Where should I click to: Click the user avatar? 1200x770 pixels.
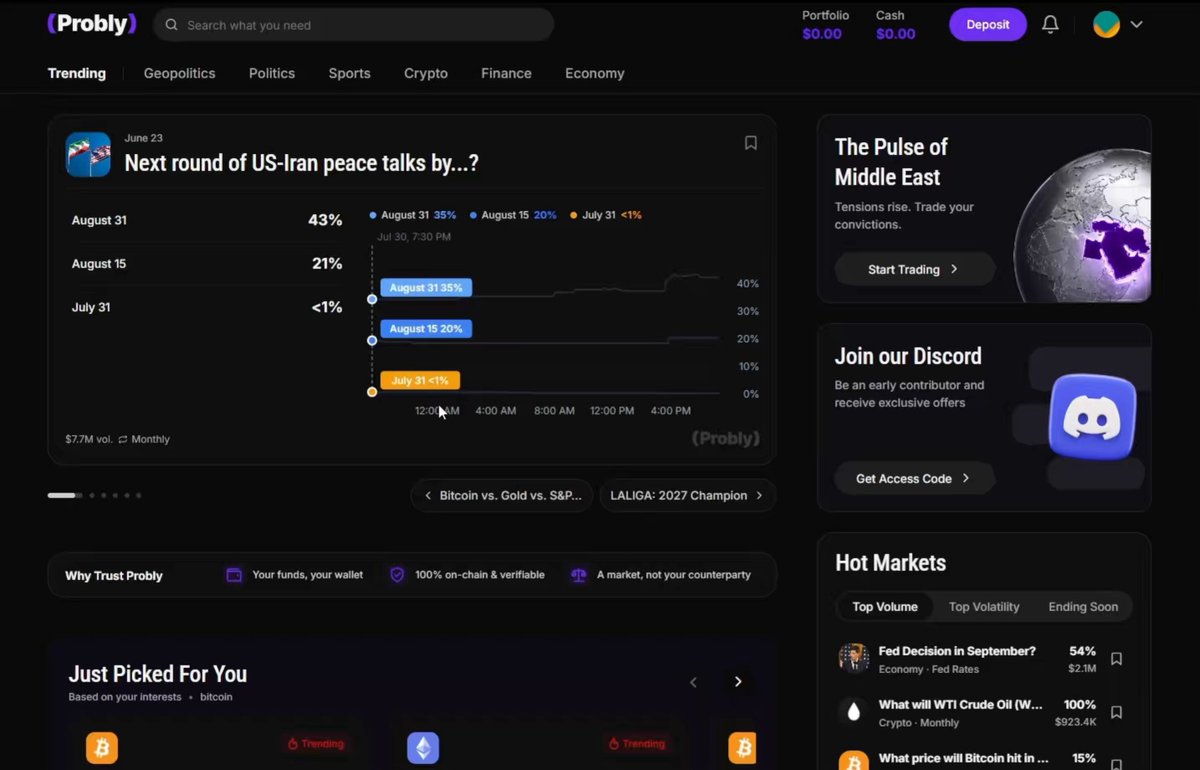1106,25
